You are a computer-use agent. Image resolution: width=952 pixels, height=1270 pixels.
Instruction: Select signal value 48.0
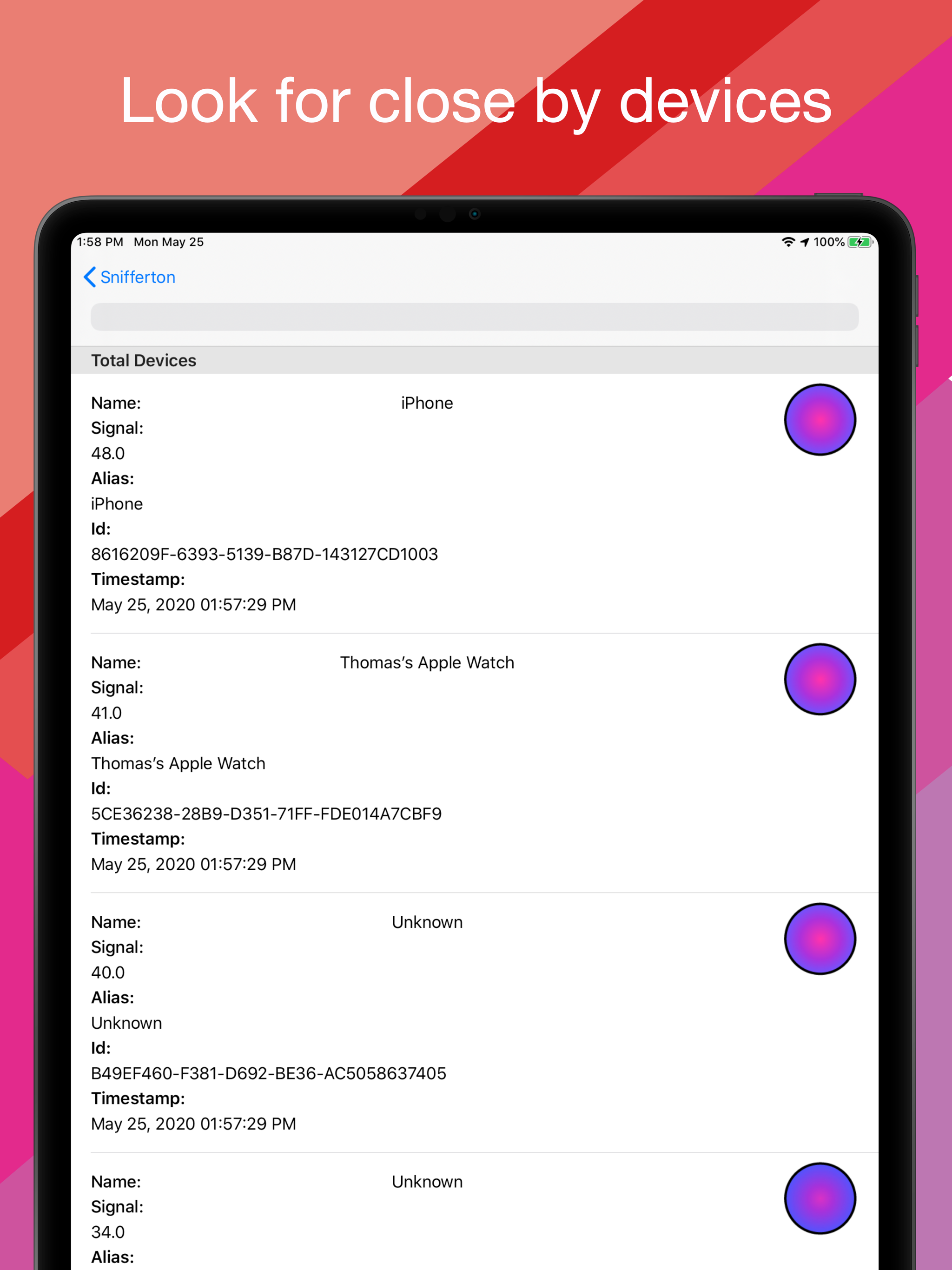(108, 454)
